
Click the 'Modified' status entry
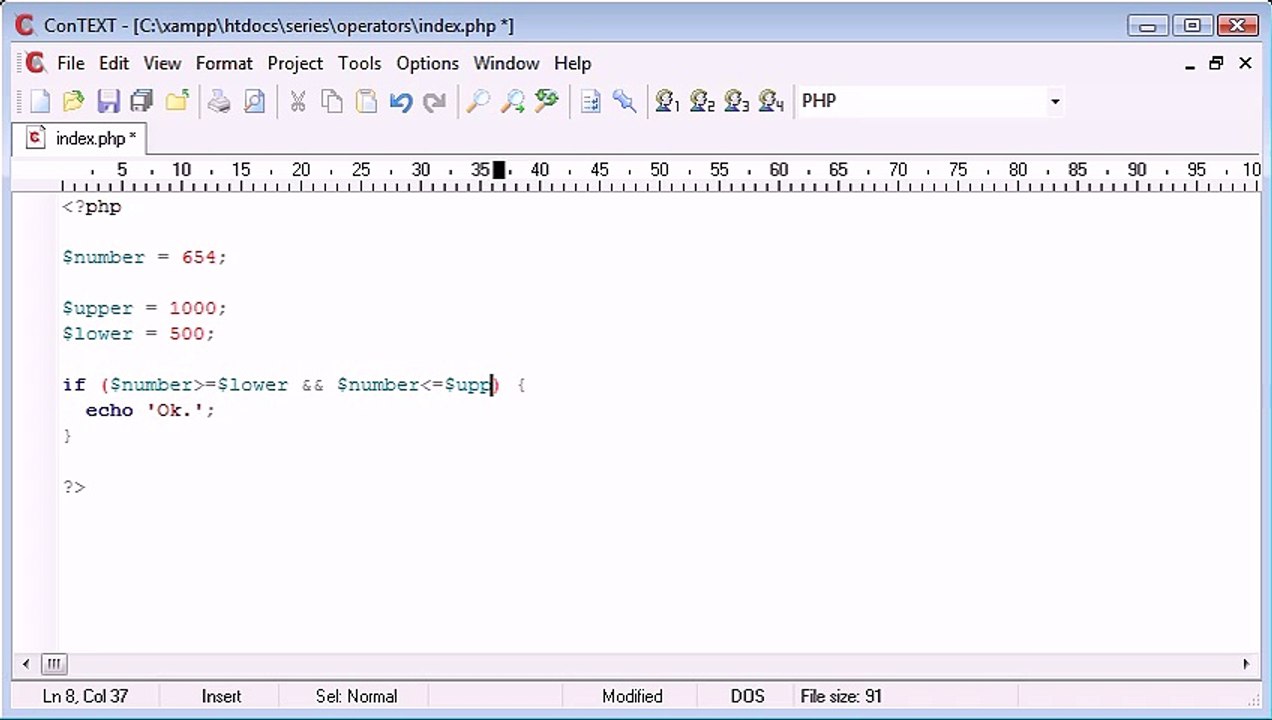click(632, 696)
